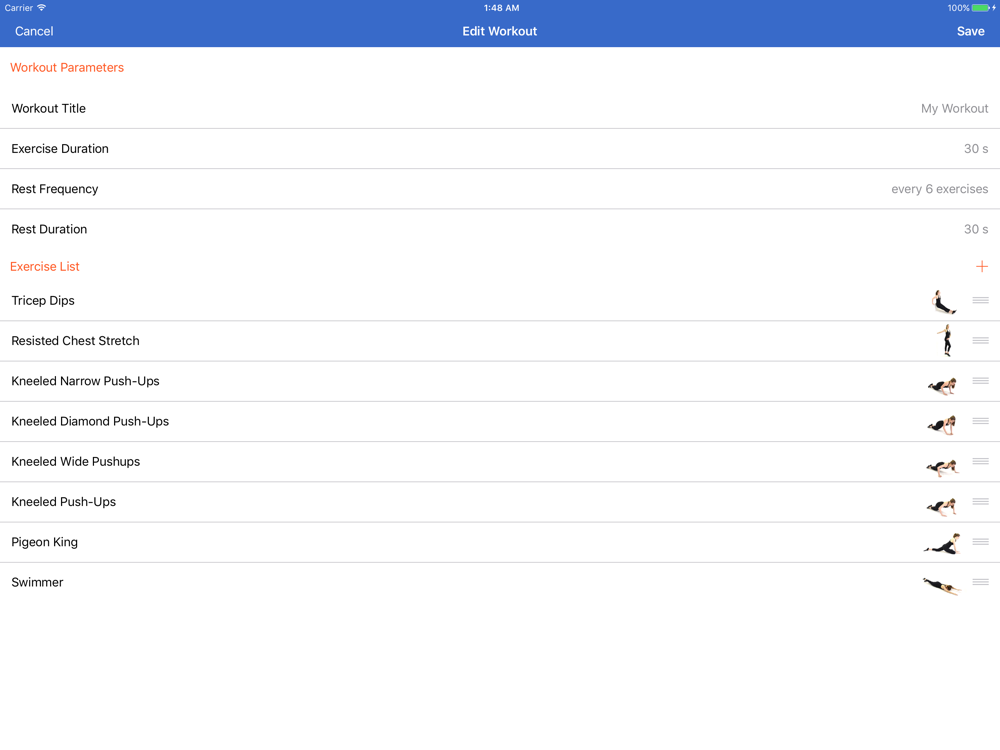The width and height of the screenshot is (1000, 750).
Task: Tap the Swimmer exercise thumbnail image
Action: [942, 585]
